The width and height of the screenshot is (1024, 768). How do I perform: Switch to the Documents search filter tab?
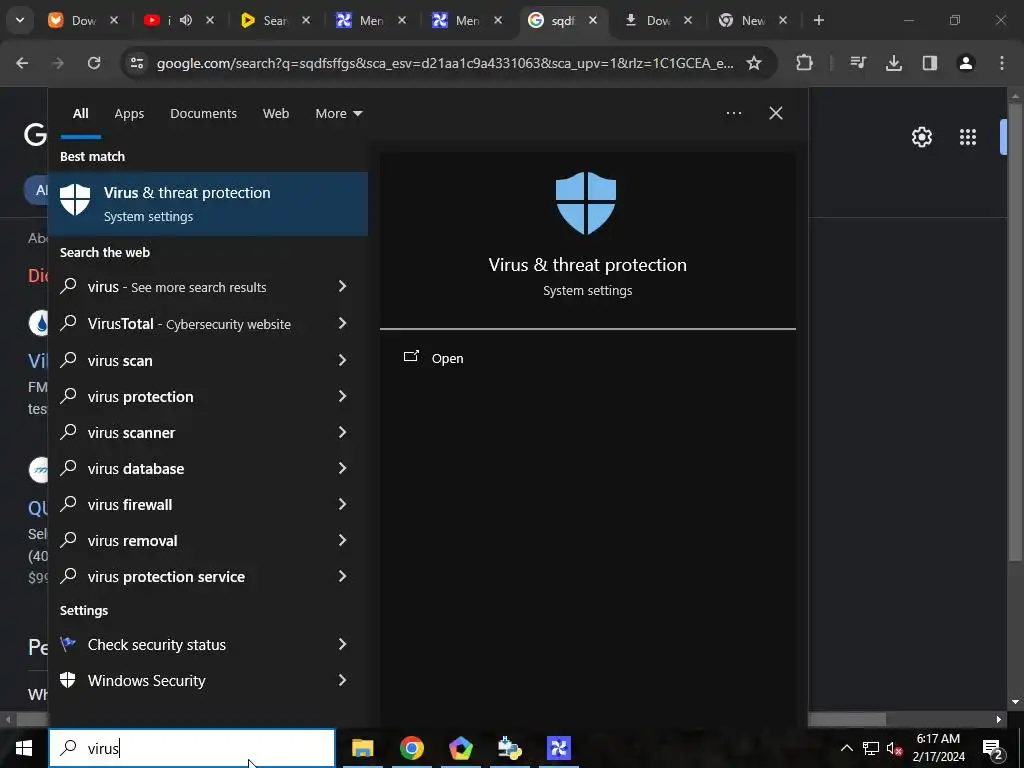(x=203, y=114)
